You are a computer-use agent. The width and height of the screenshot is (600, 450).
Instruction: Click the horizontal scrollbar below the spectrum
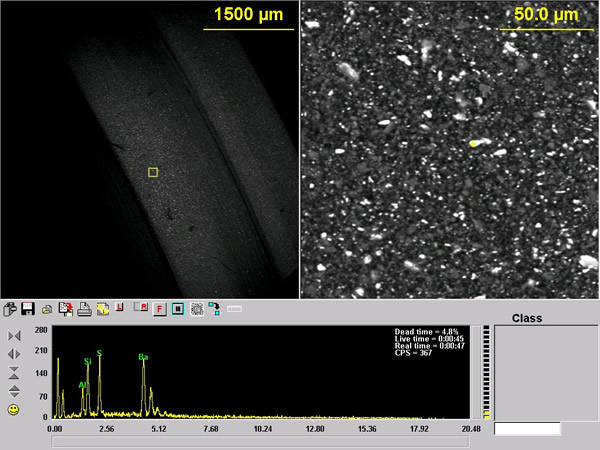[260, 442]
